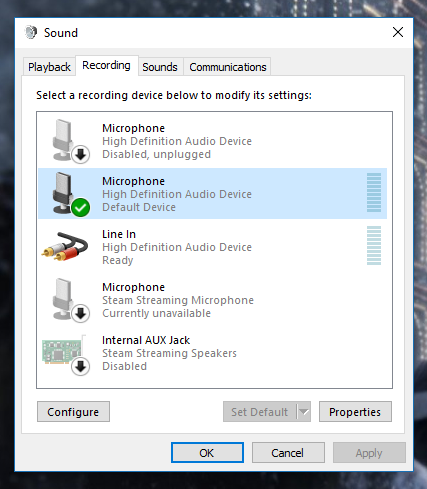The image size is (427, 489).
Task: Click the Configure button
Action: coord(73,412)
